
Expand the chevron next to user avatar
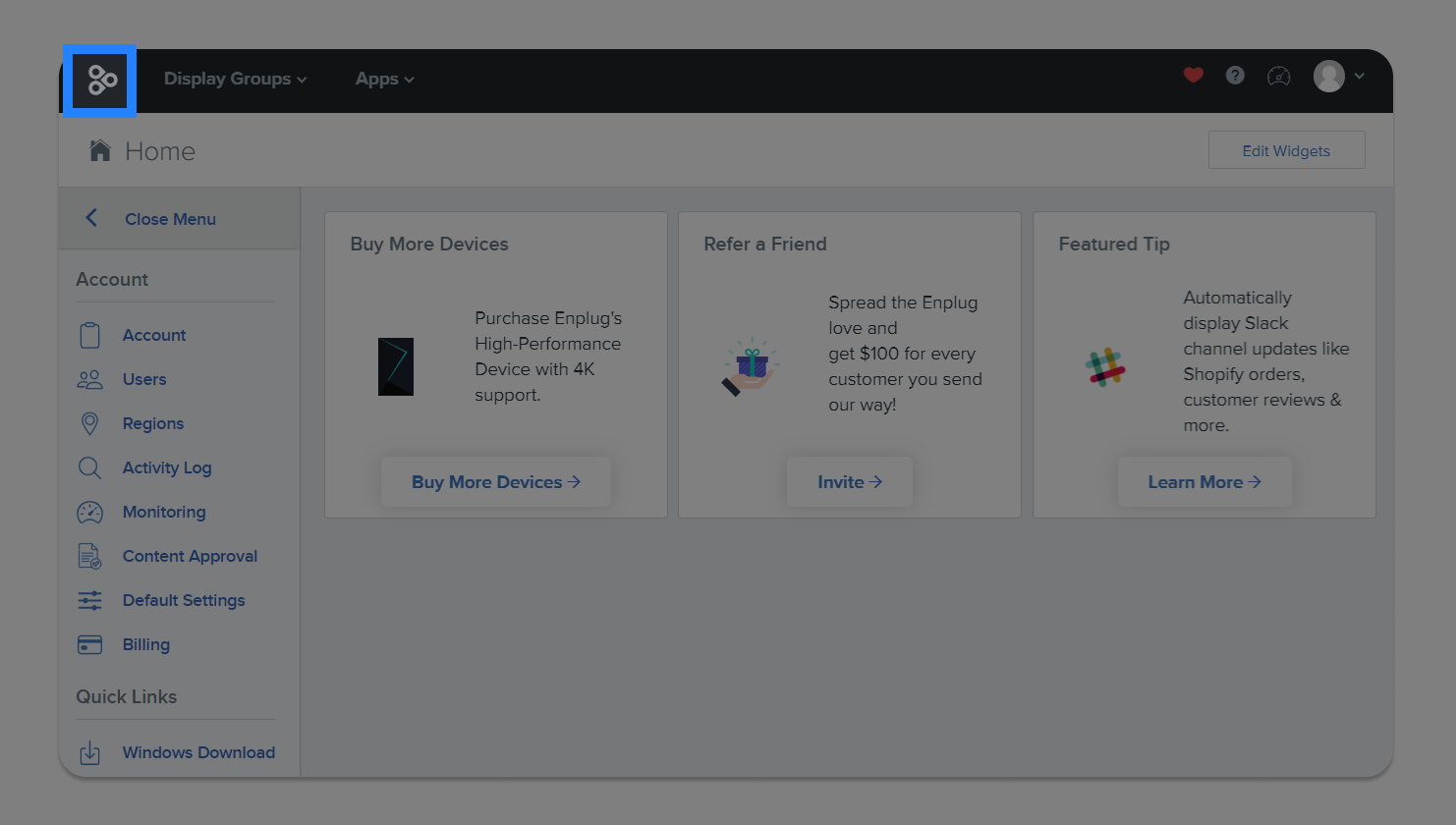1360,76
